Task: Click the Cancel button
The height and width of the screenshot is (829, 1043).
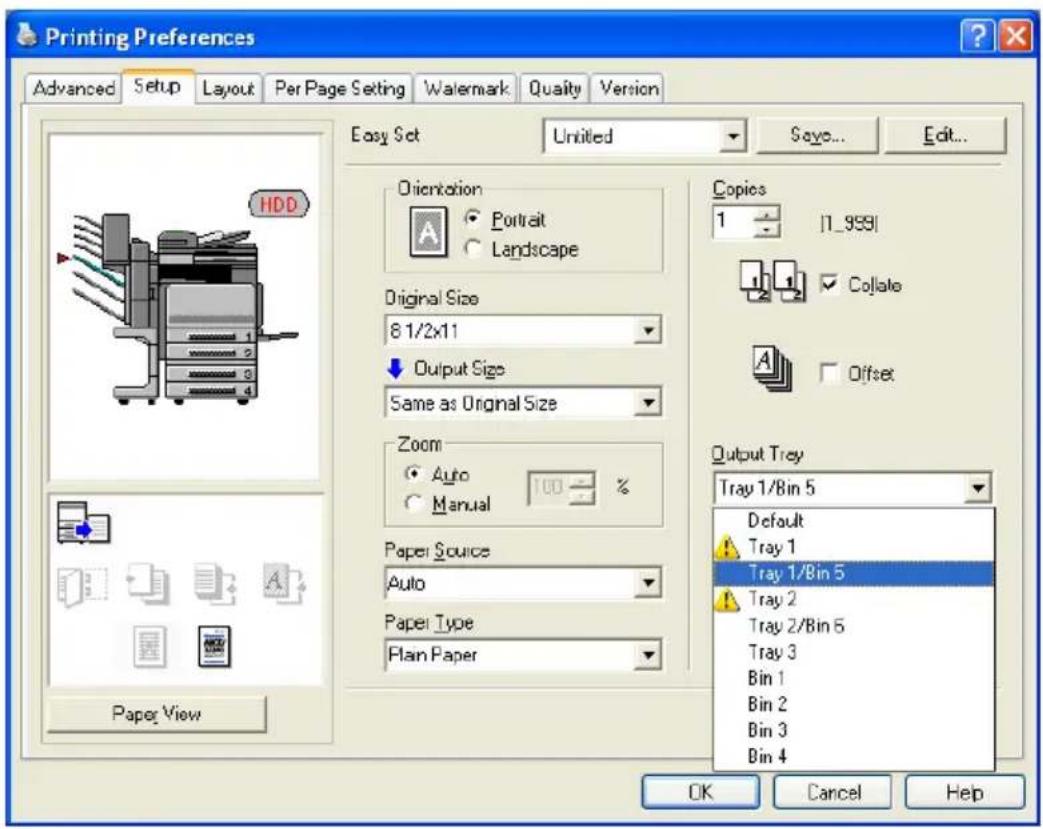Action: click(833, 792)
